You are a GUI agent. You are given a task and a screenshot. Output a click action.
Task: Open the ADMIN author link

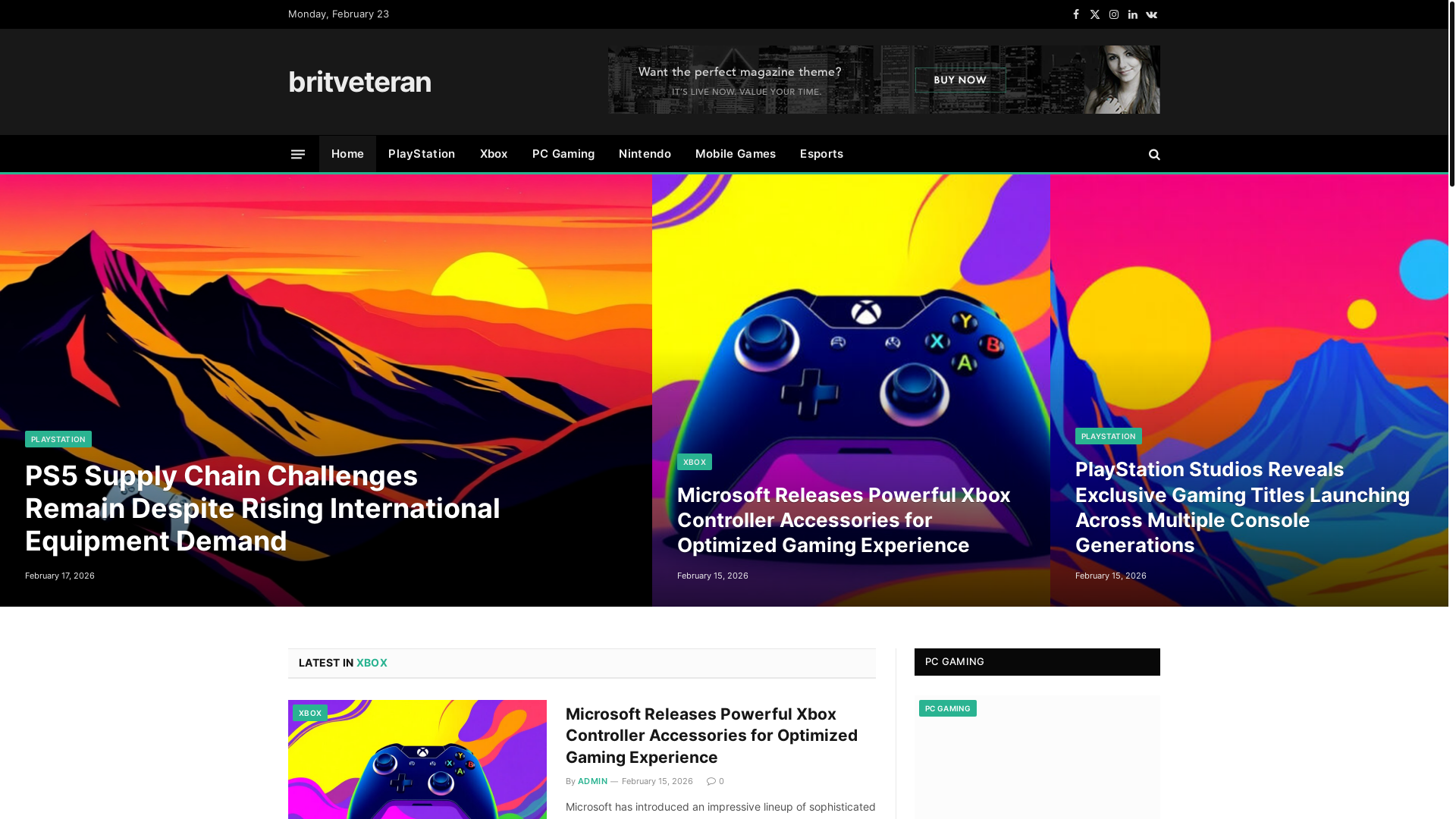tap(592, 781)
